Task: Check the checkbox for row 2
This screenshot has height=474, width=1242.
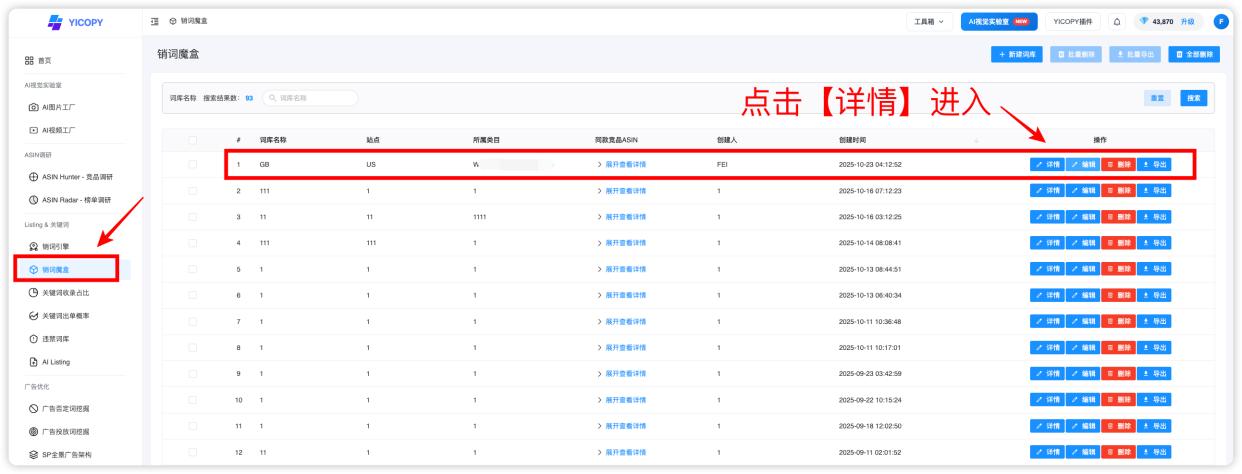Action: coord(192,190)
